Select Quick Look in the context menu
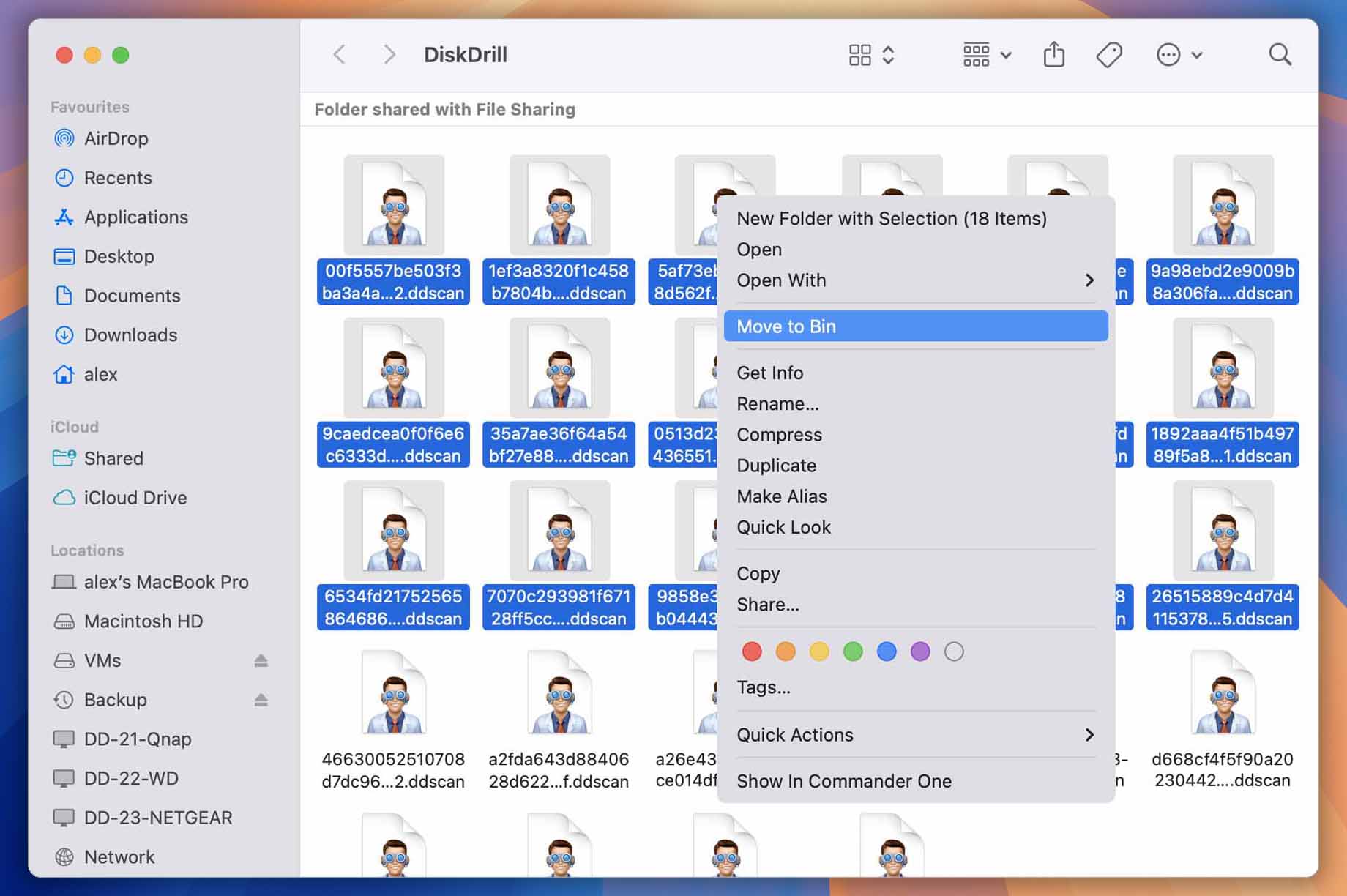Viewport: 1347px width, 896px height. click(x=915, y=527)
